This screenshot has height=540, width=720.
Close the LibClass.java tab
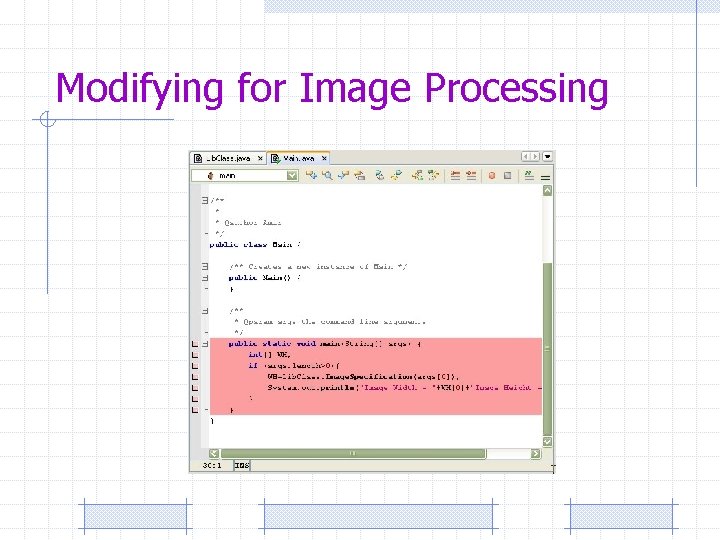(260, 158)
